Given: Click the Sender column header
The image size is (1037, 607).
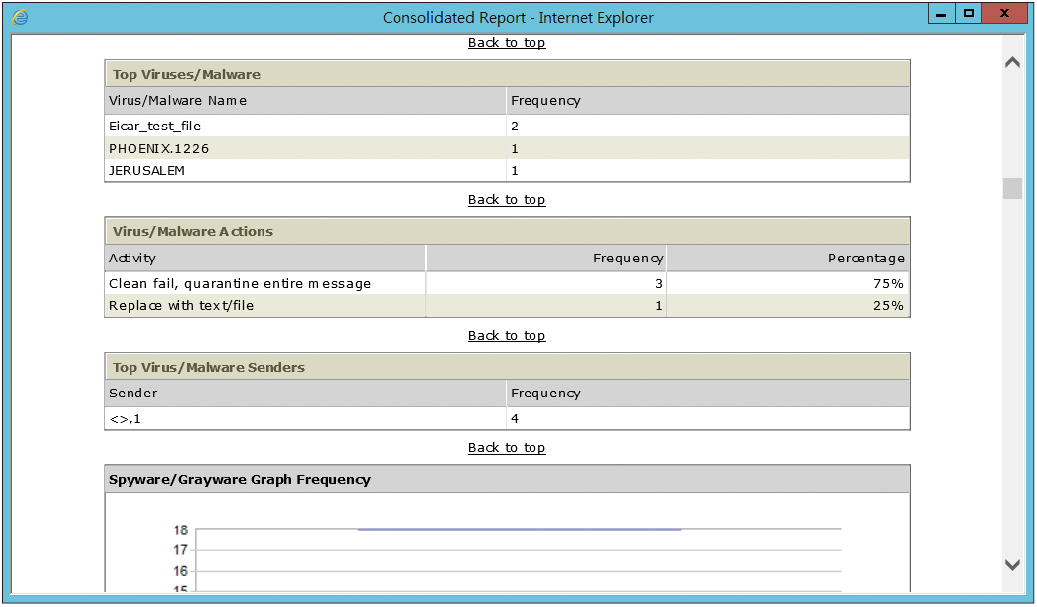Looking at the screenshot, I should point(306,393).
